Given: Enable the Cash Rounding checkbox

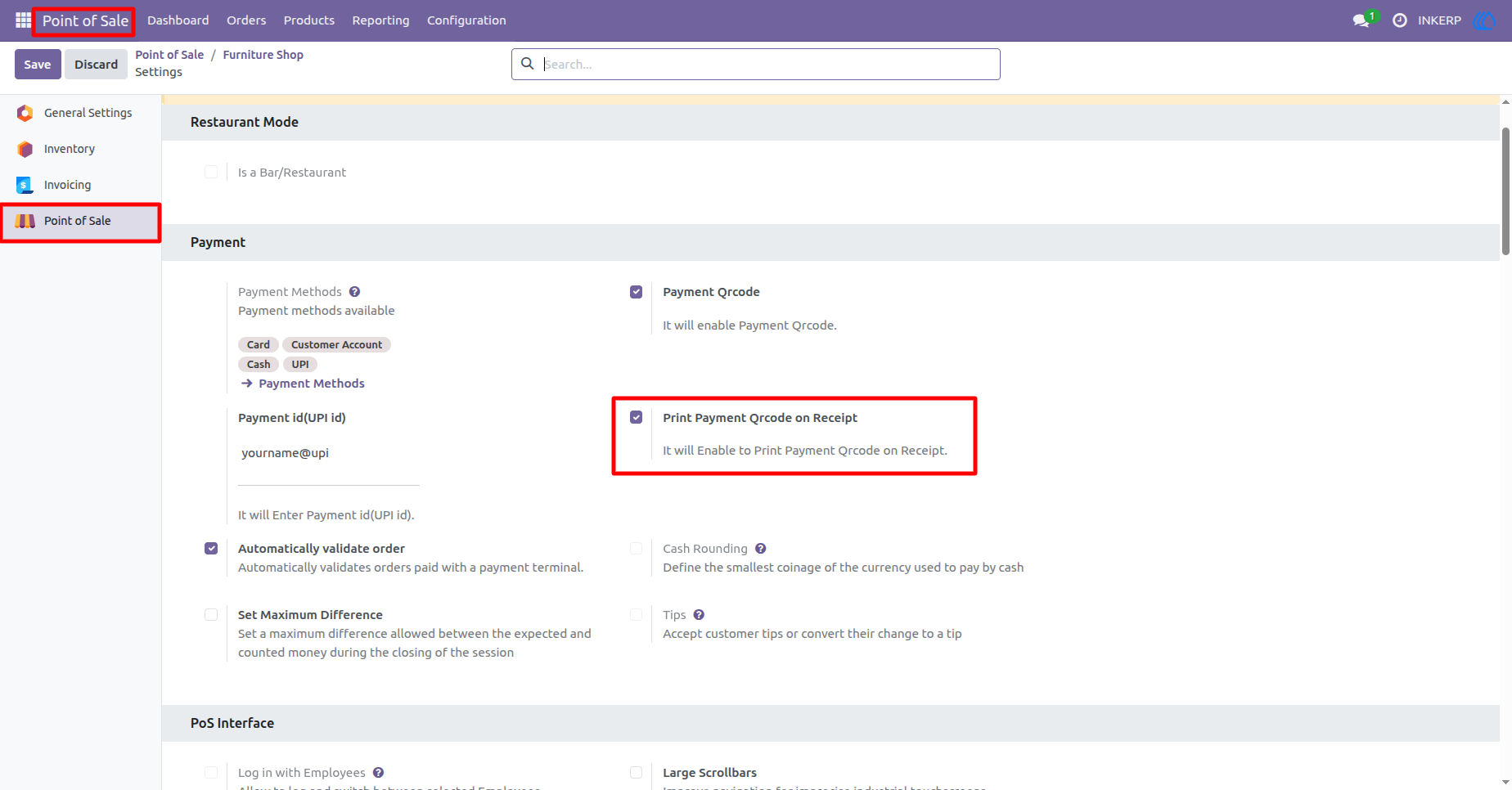Looking at the screenshot, I should (x=636, y=548).
